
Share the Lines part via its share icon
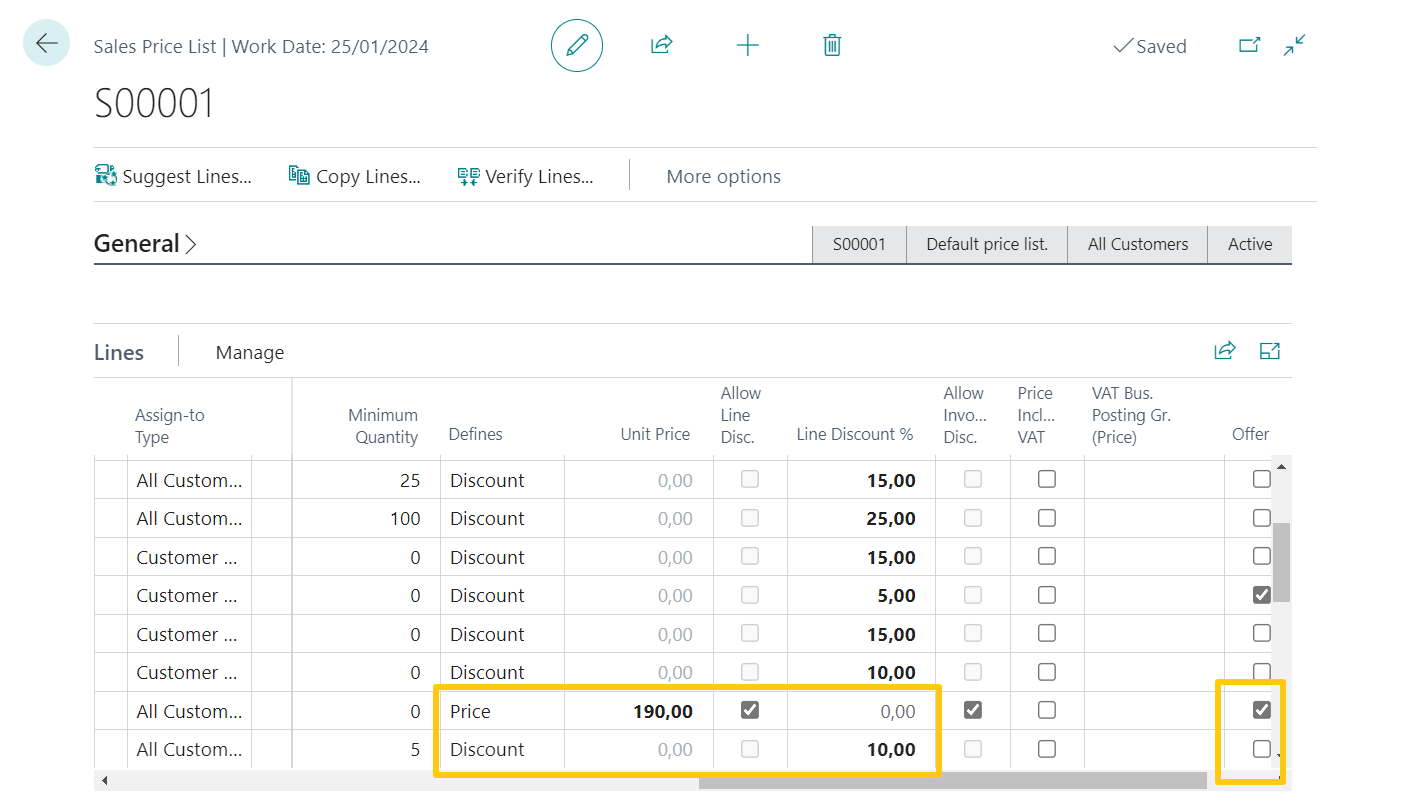[x=1225, y=351]
